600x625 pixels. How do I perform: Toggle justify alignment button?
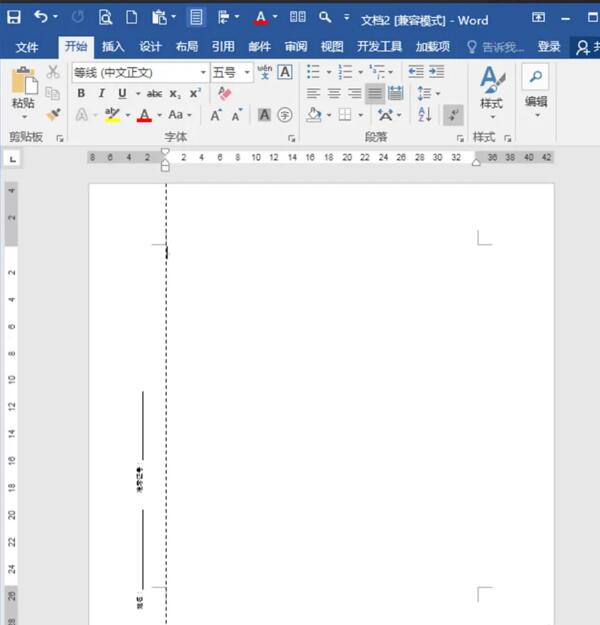pyautogui.click(x=375, y=94)
